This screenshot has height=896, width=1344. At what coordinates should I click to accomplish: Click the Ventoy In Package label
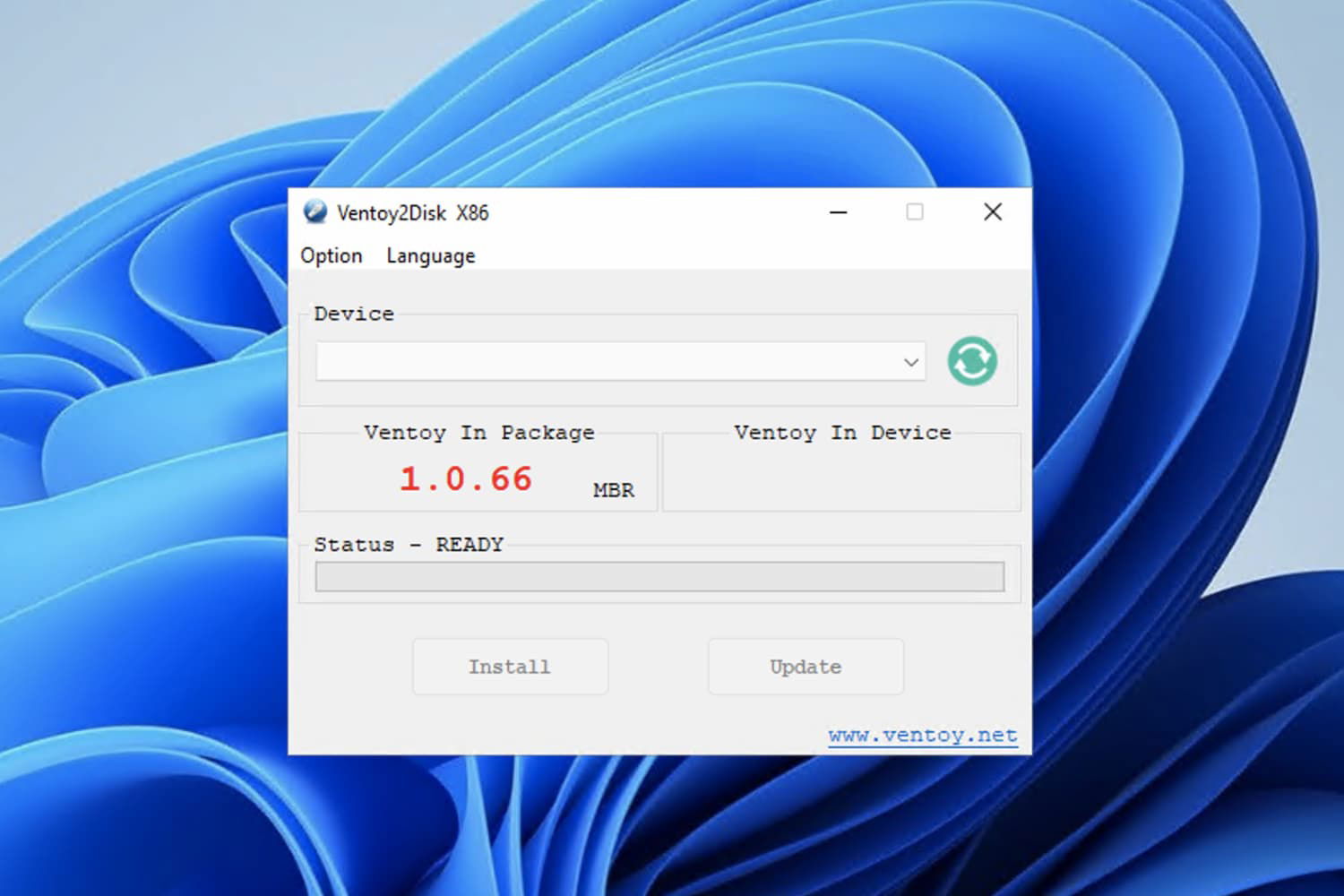(x=479, y=433)
